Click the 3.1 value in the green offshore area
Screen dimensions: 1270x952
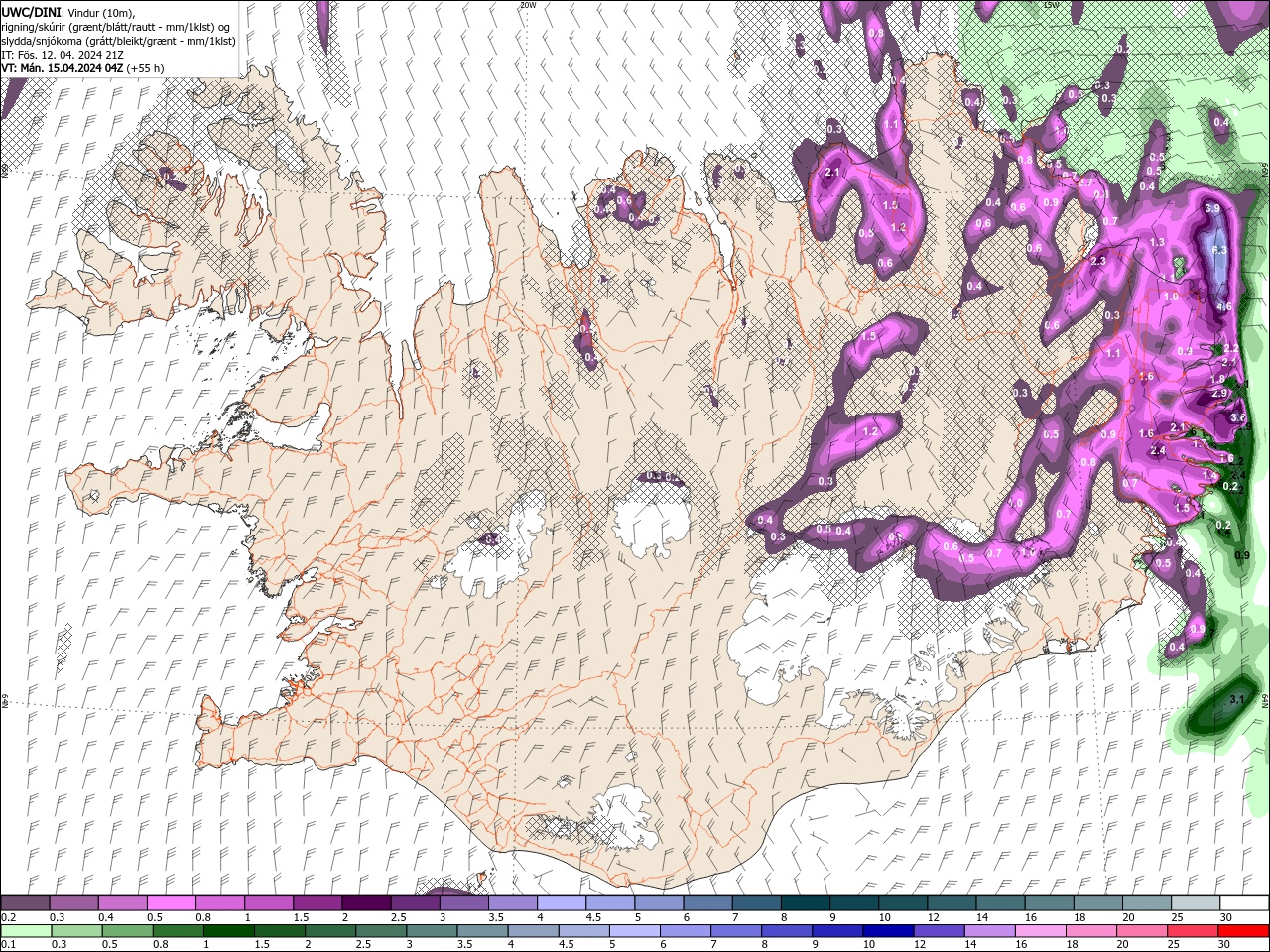coord(1236,700)
